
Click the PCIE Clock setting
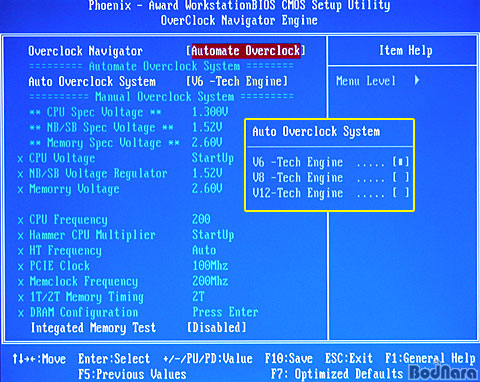pos(60,266)
